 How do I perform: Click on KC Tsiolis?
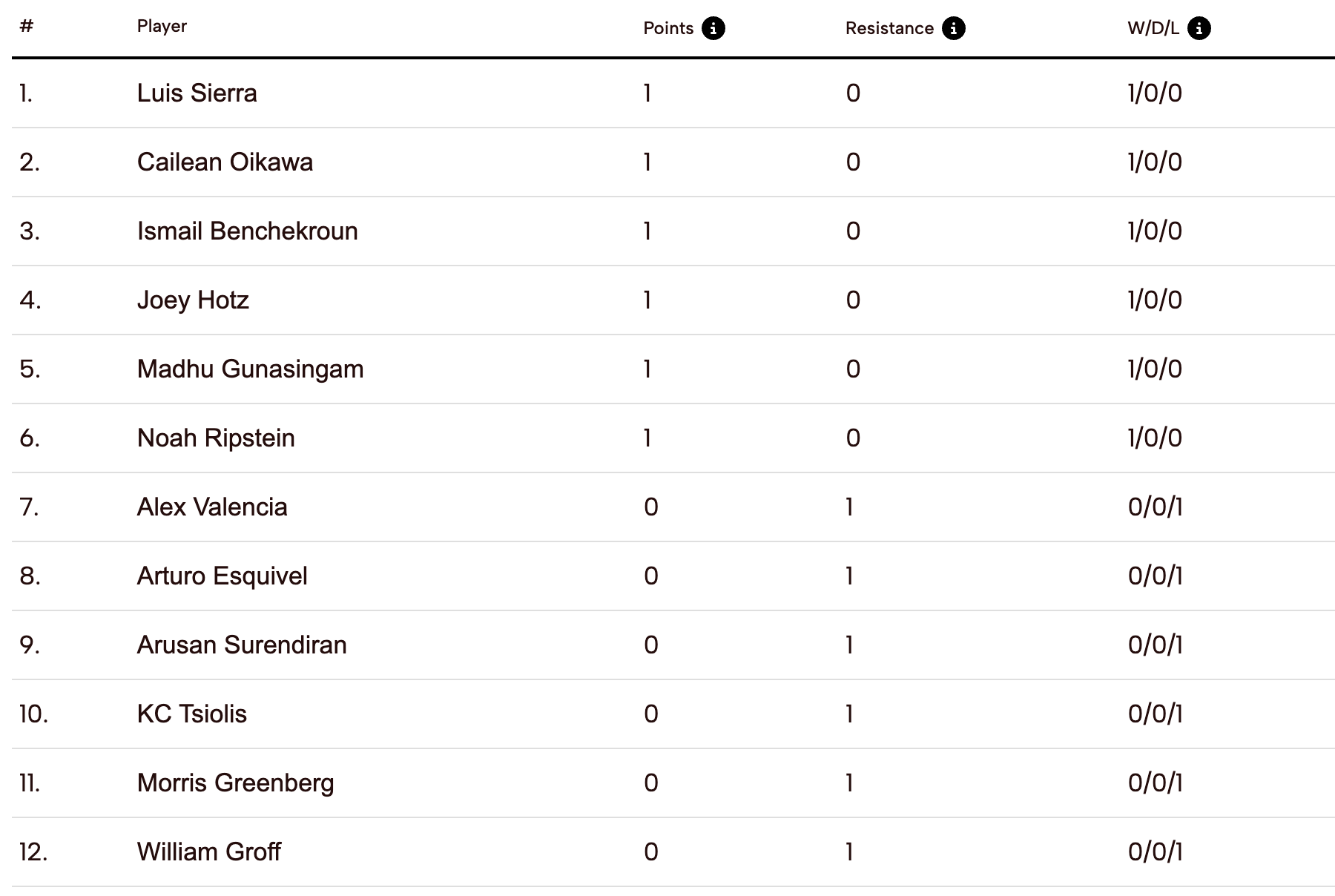[x=191, y=714]
